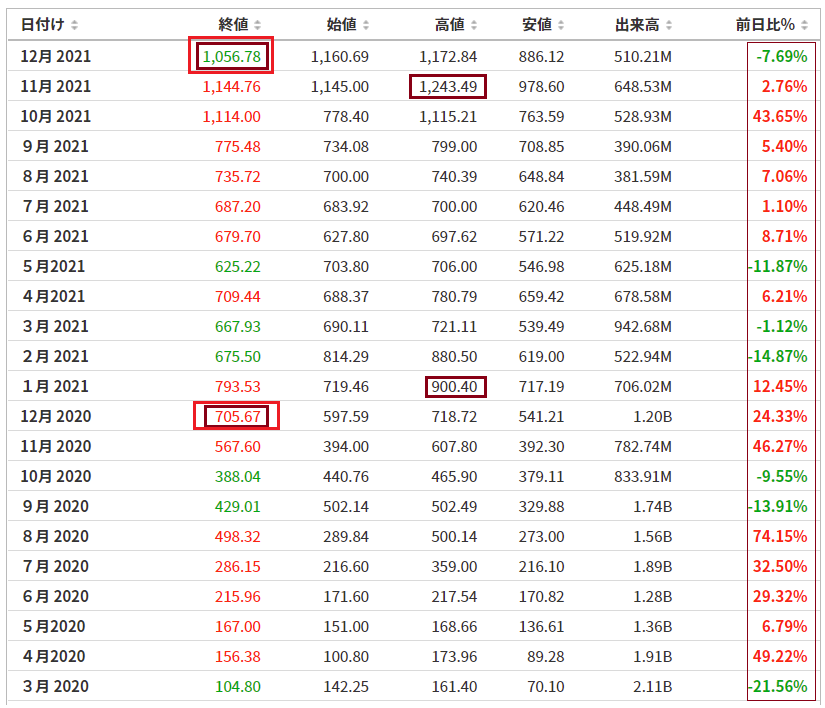Select volume 1.74B
825x708 pixels.
click(652, 507)
